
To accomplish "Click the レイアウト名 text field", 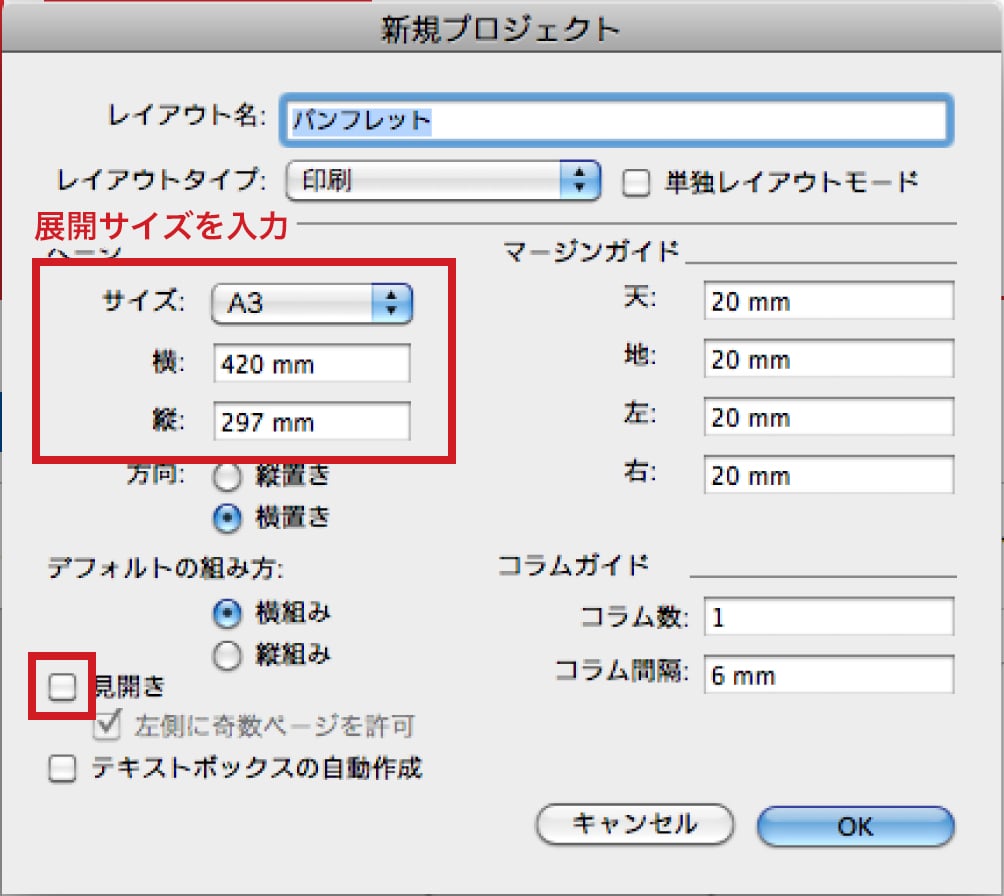I will [x=614, y=121].
